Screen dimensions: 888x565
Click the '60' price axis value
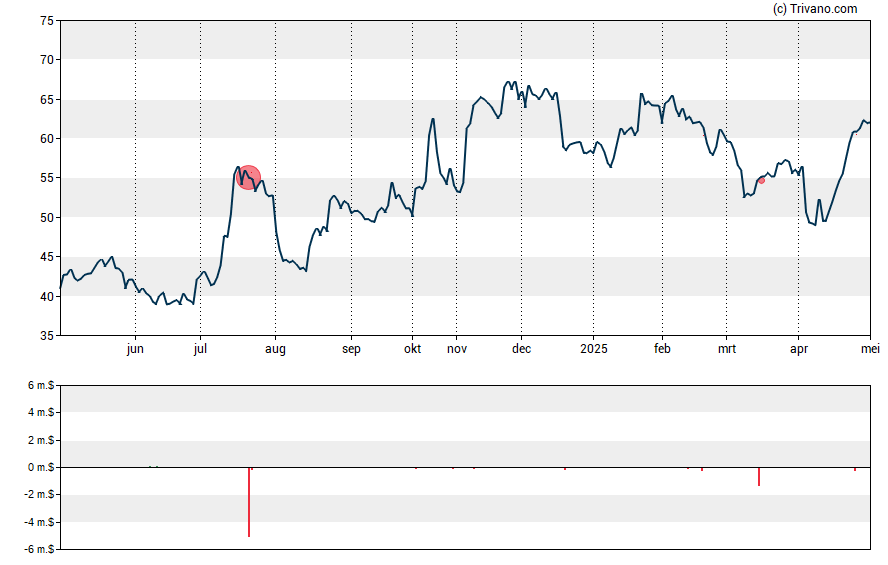coord(47,139)
